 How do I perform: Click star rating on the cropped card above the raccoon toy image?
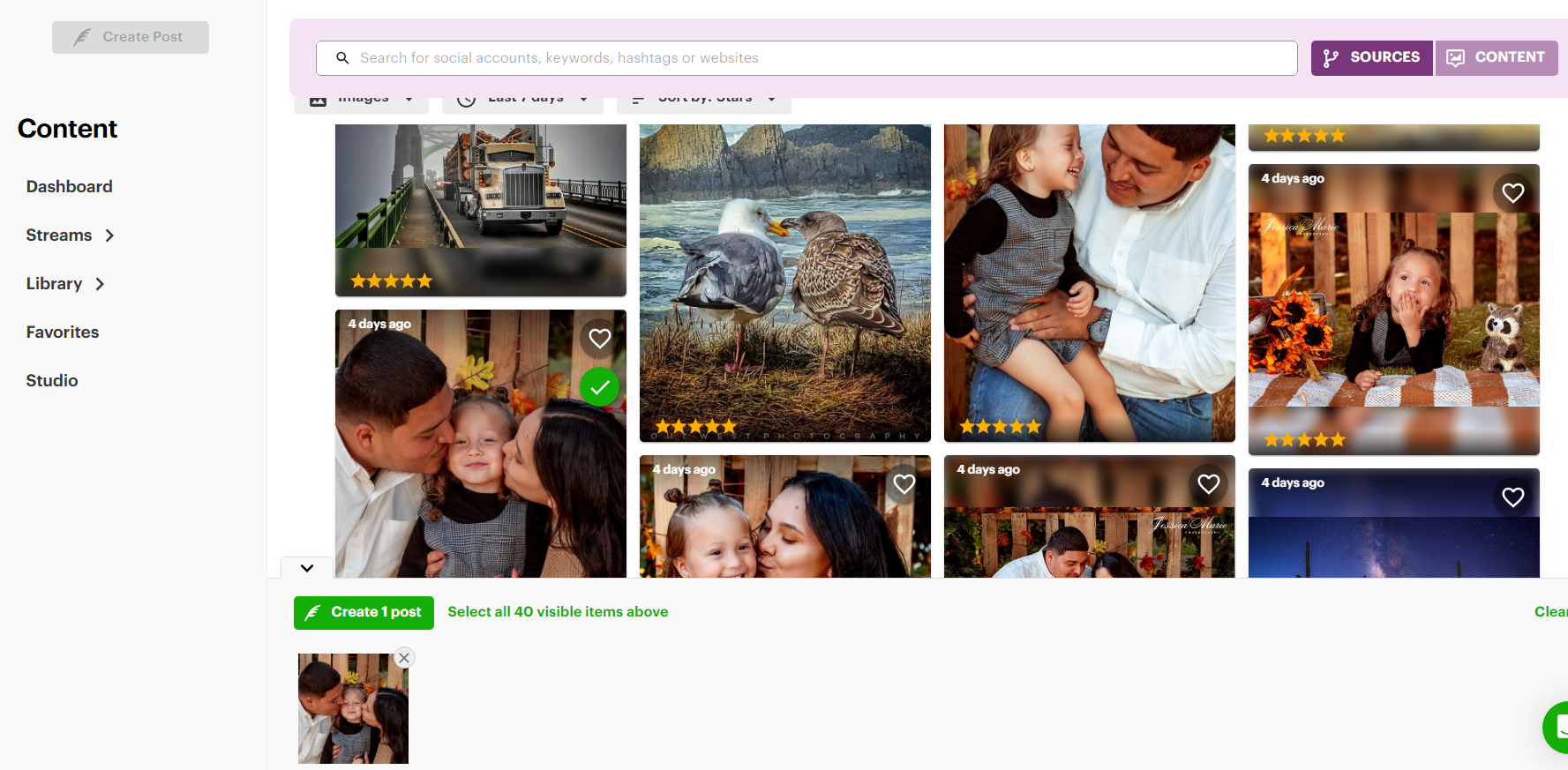click(x=1305, y=136)
